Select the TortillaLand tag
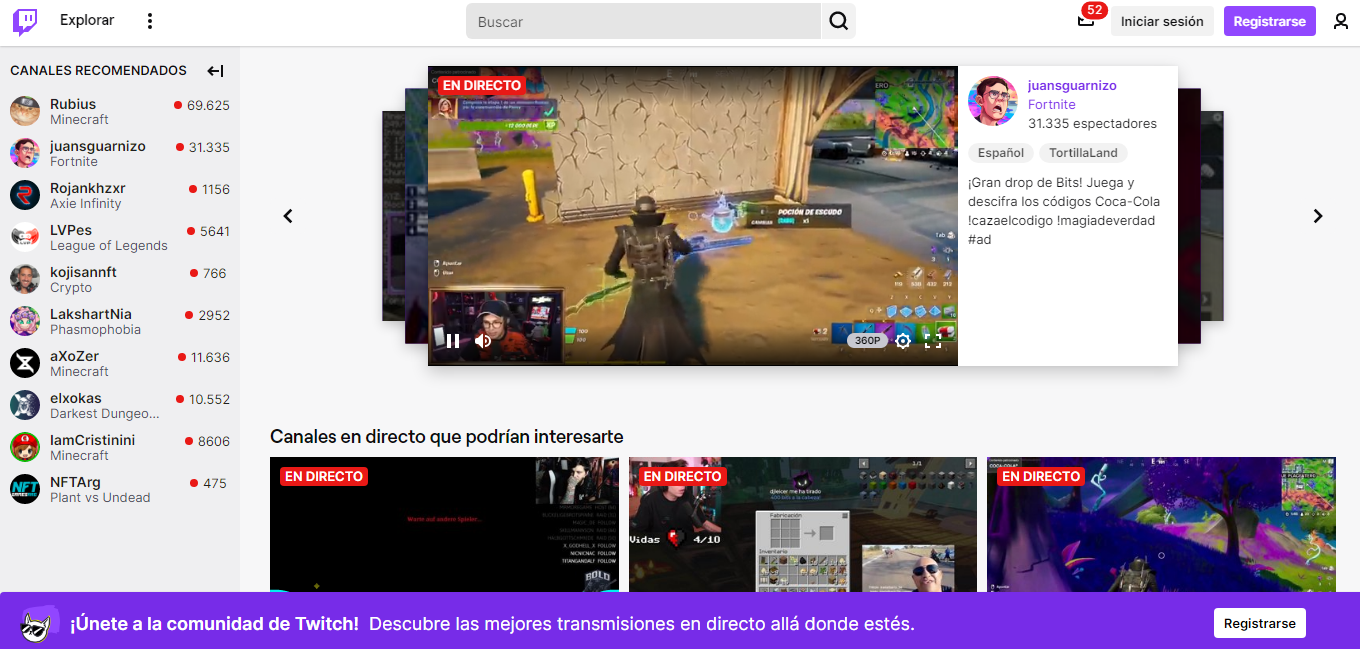This screenshot has width=1360, height=649. tap(1083, 153)
